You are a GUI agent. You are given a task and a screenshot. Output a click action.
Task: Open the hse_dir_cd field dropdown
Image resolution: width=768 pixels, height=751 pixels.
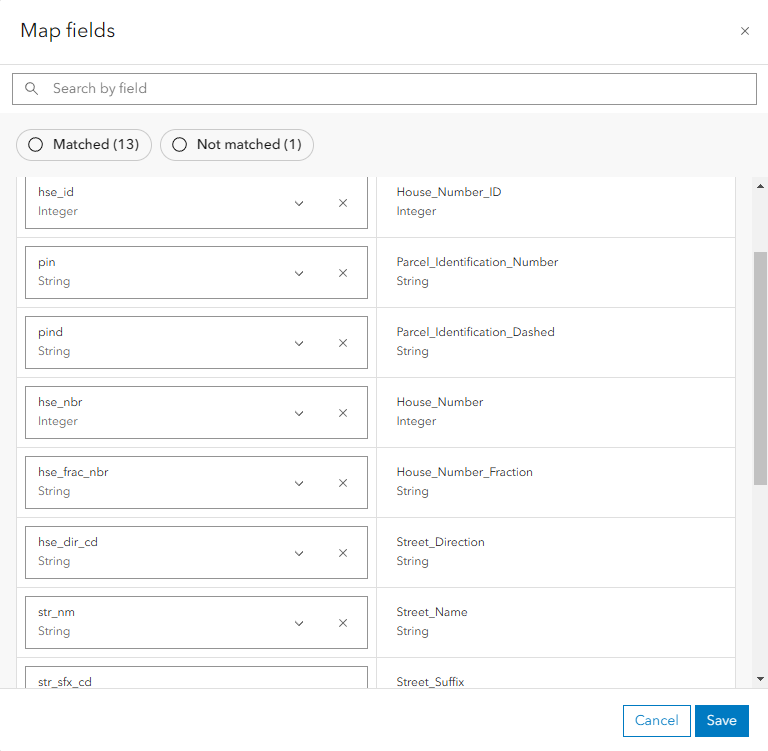299,553
